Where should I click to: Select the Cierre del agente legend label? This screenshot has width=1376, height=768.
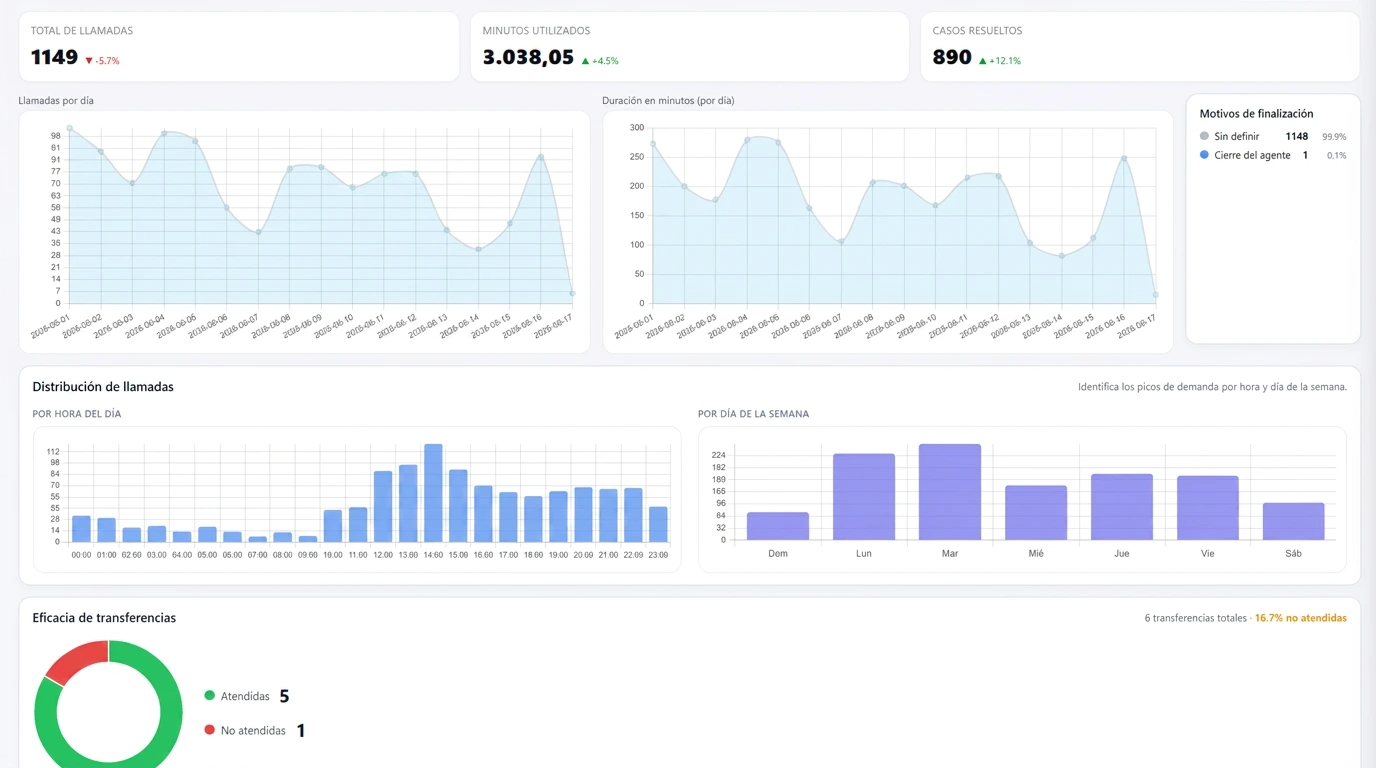tap(1252, 155)
